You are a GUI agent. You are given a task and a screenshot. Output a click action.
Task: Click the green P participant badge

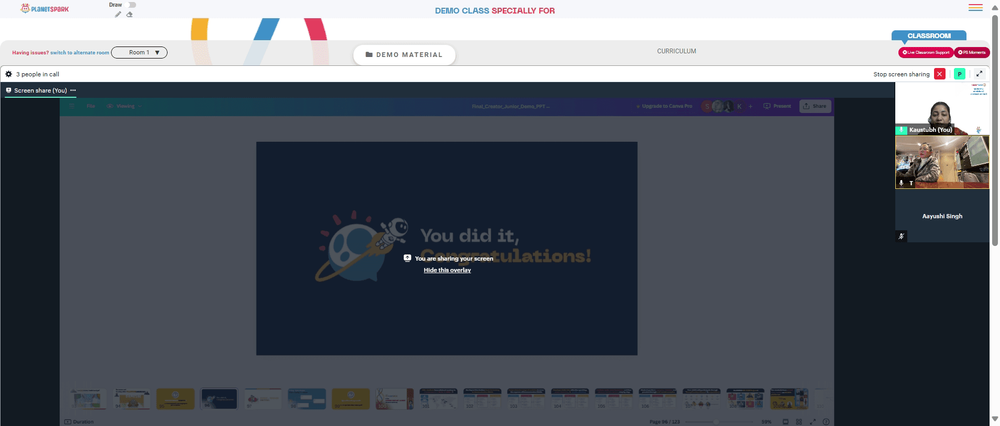click(x=959, y=74)
